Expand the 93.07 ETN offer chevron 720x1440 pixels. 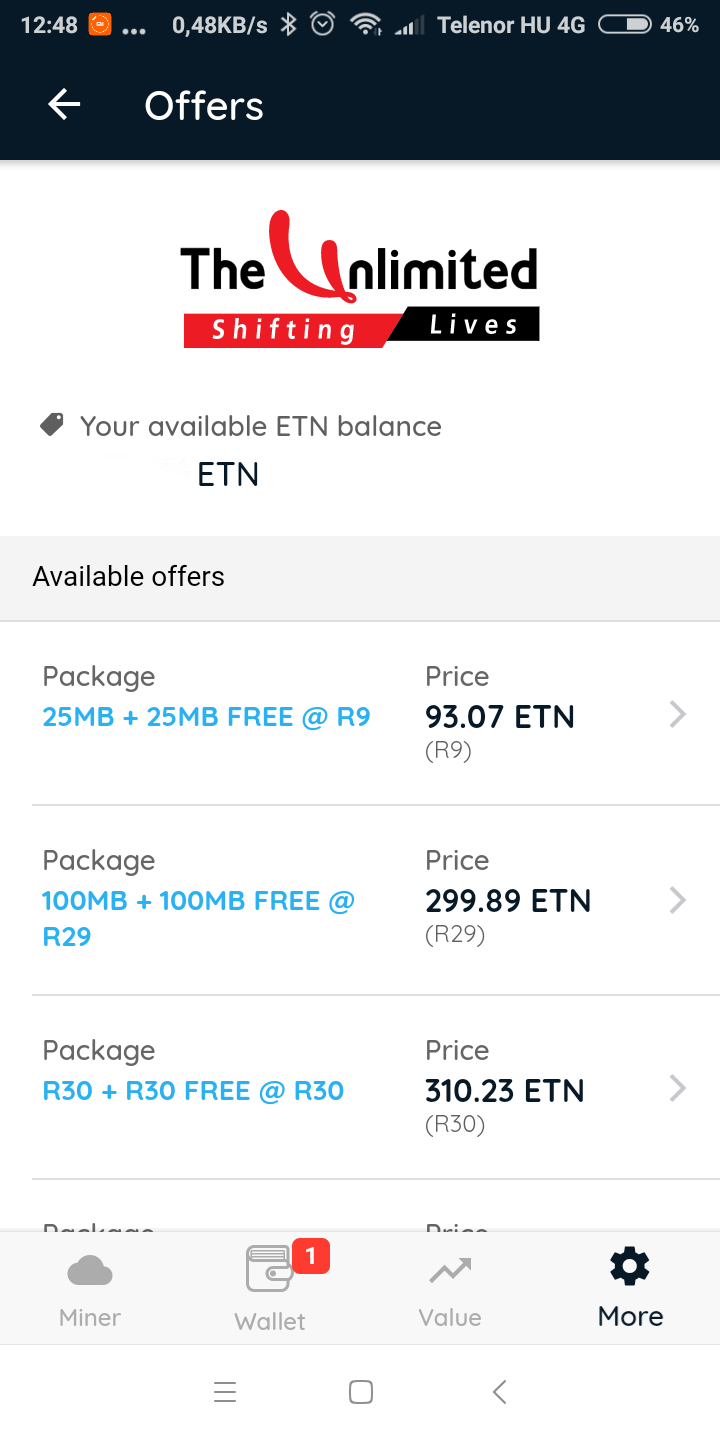(678, 714)
